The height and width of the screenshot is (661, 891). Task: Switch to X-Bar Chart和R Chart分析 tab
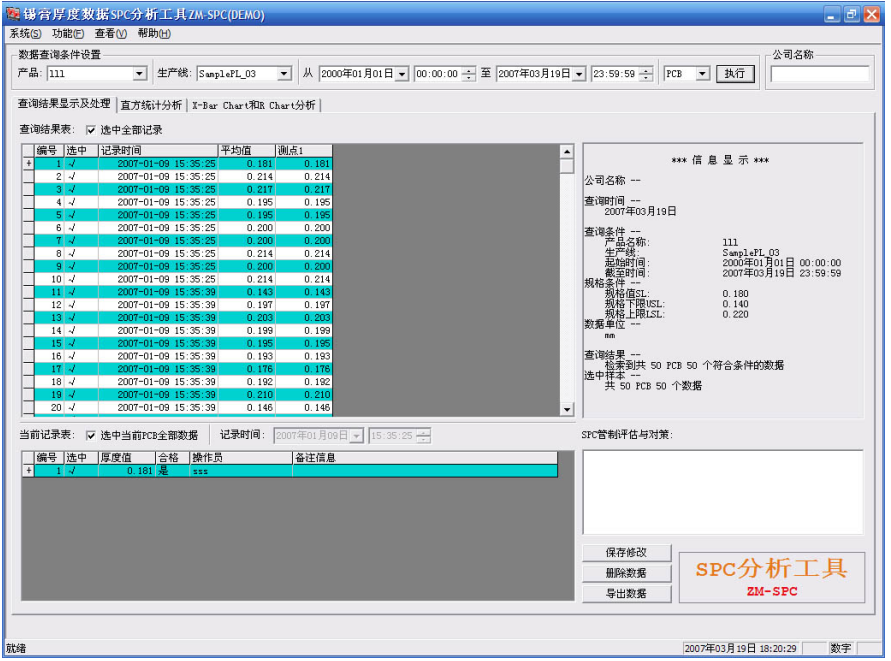coord(254,105)
